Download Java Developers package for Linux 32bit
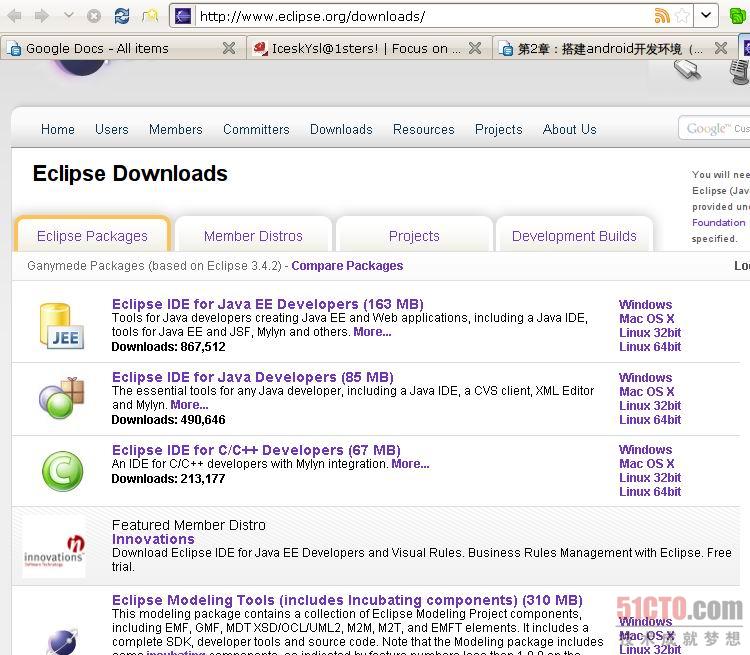The image size is (750, 655). 650,405
